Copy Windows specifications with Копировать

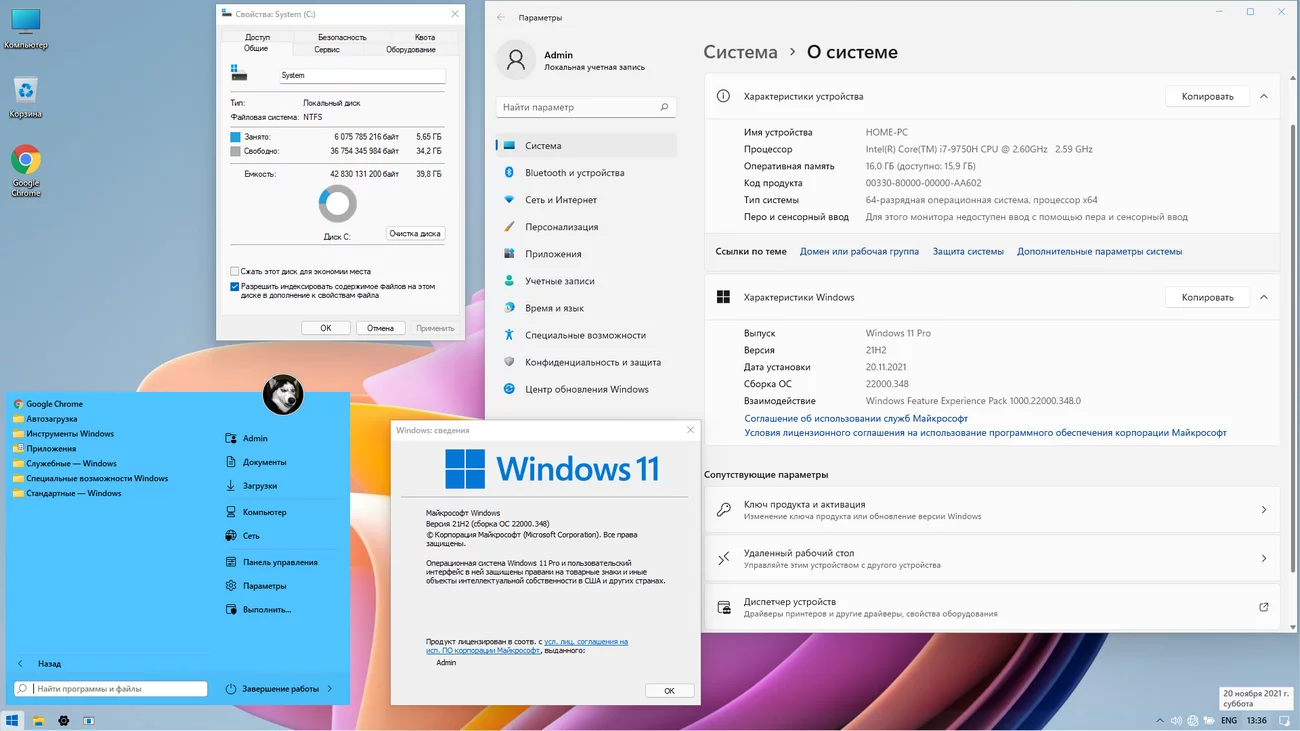(x=1207, y=297)
